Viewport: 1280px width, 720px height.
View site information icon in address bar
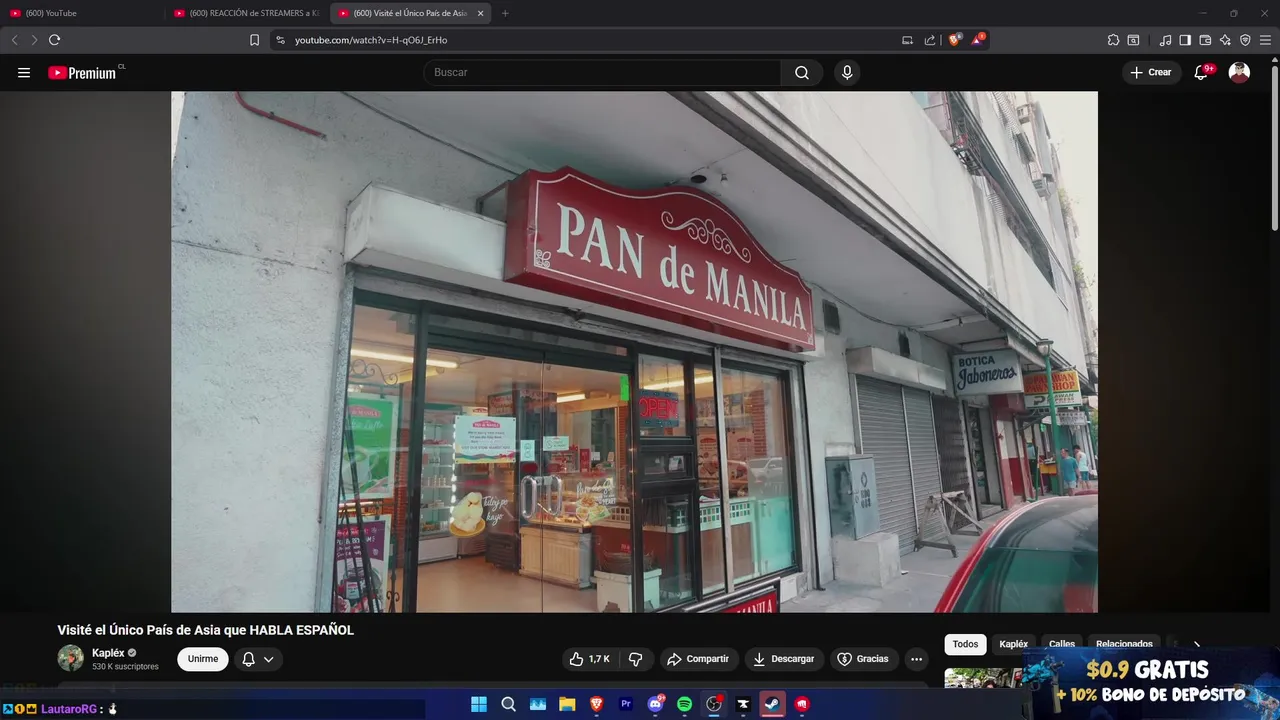point(280,40)
